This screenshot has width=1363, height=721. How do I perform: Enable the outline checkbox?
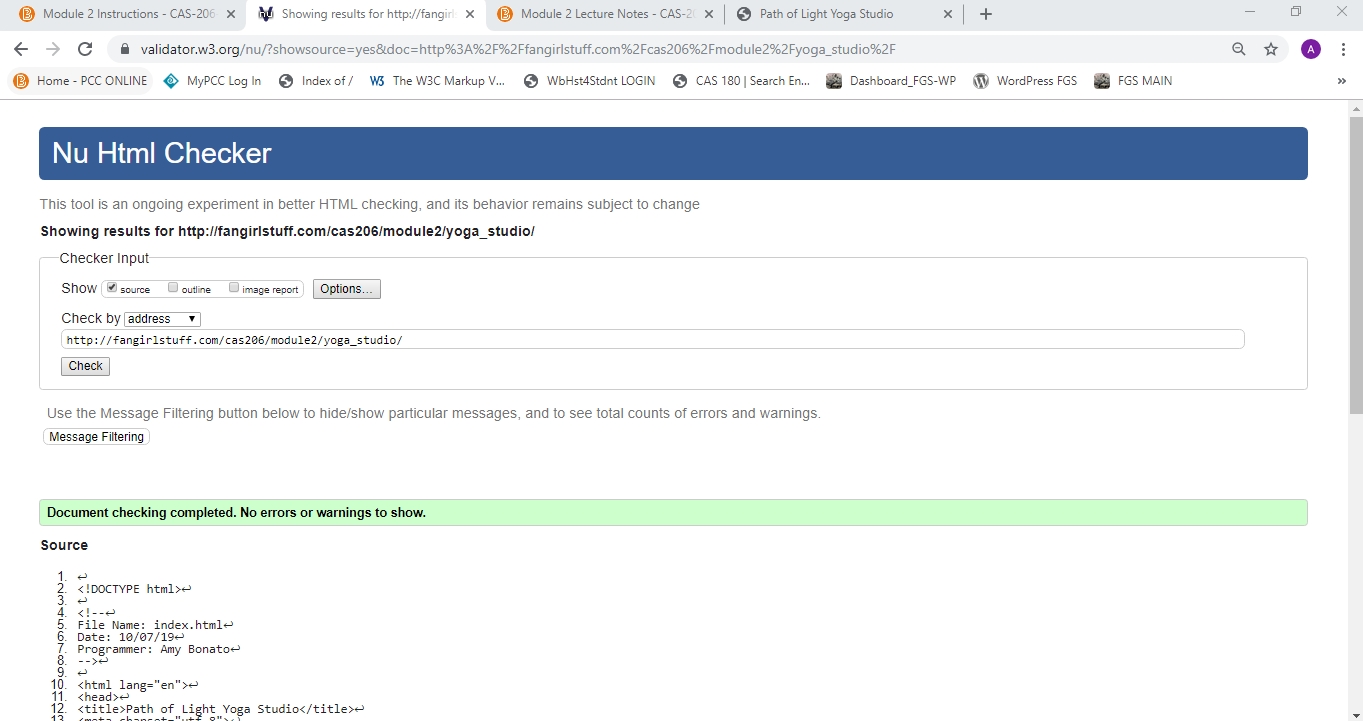click(173, 288)
